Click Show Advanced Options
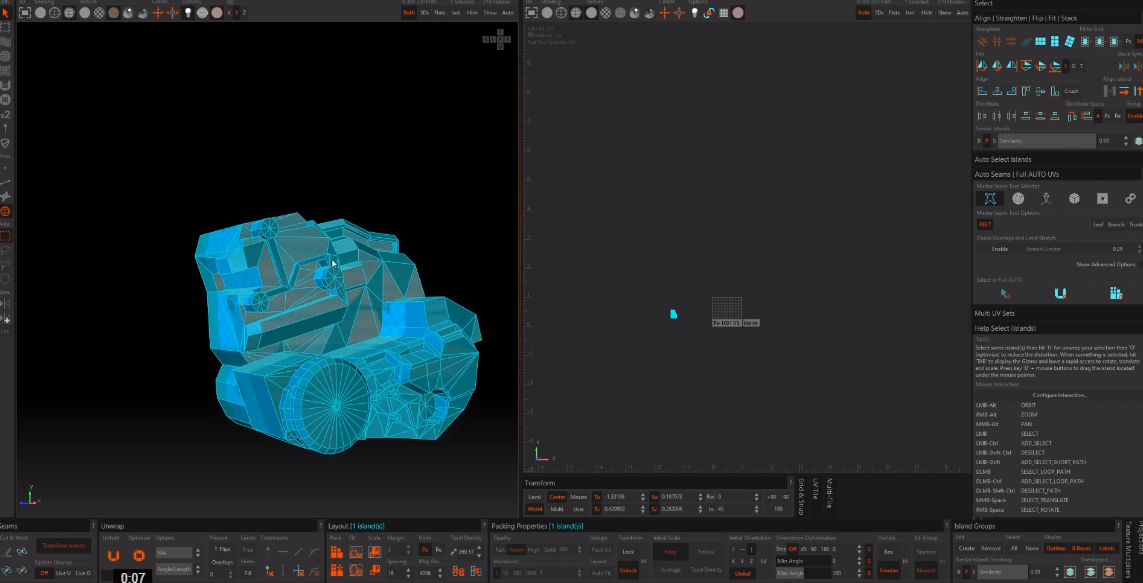 point(1105,264)
